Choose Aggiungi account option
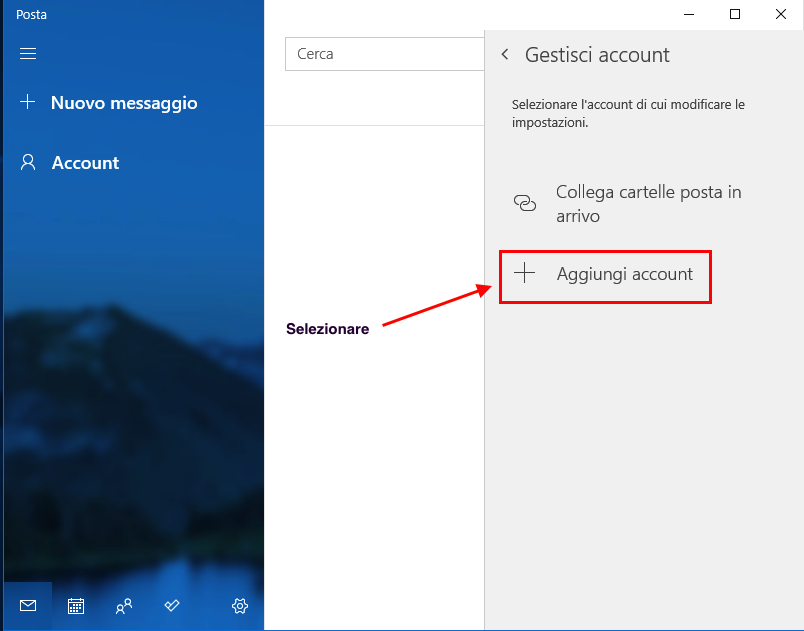804x631 pixels. pos(624,274)
